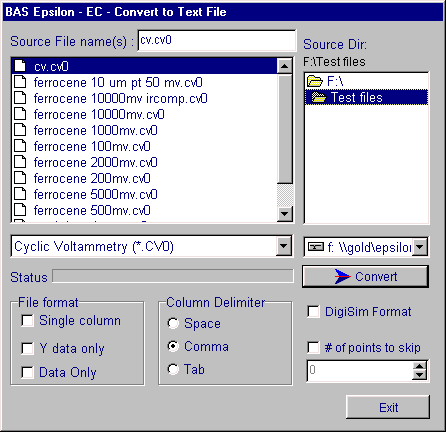Click file icon of ferrocene 1000mv.cv0

pyautogui.click(x=20, y=130)
